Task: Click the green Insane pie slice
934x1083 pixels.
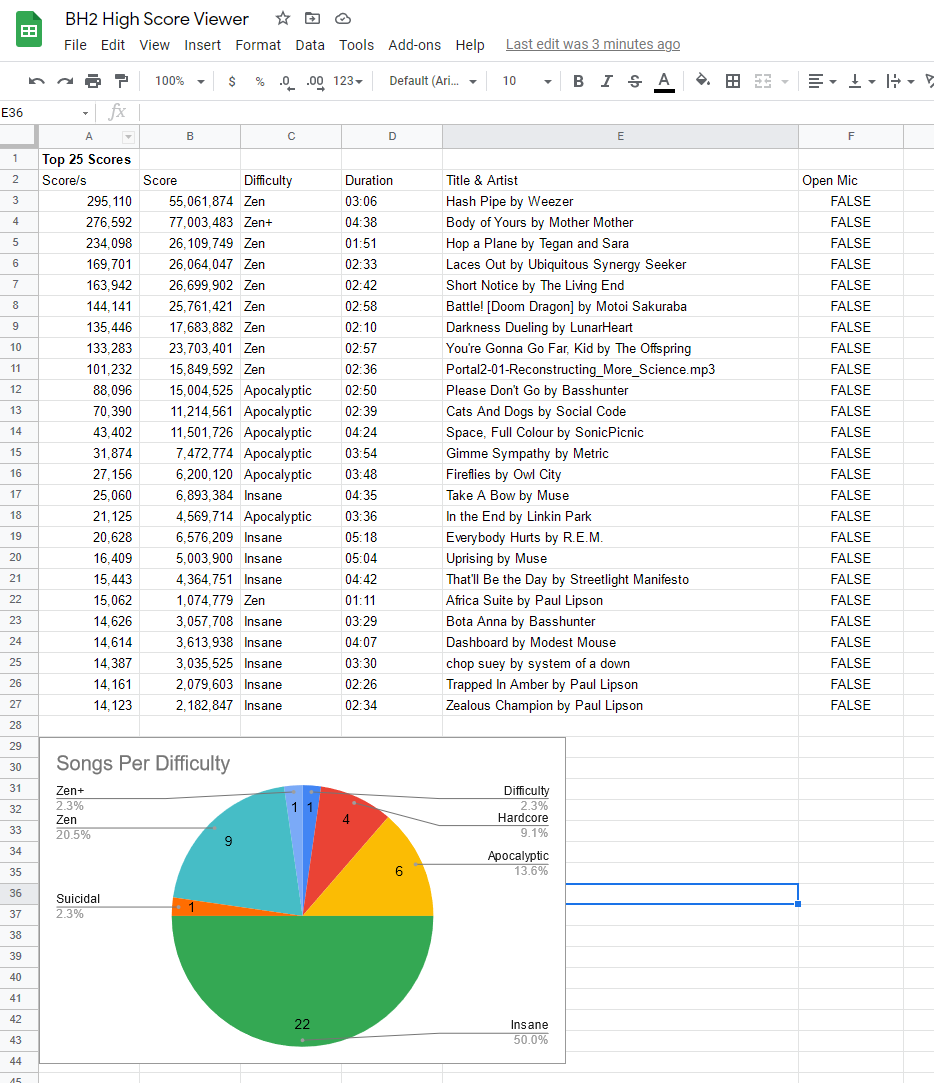Action: point(303,981)
